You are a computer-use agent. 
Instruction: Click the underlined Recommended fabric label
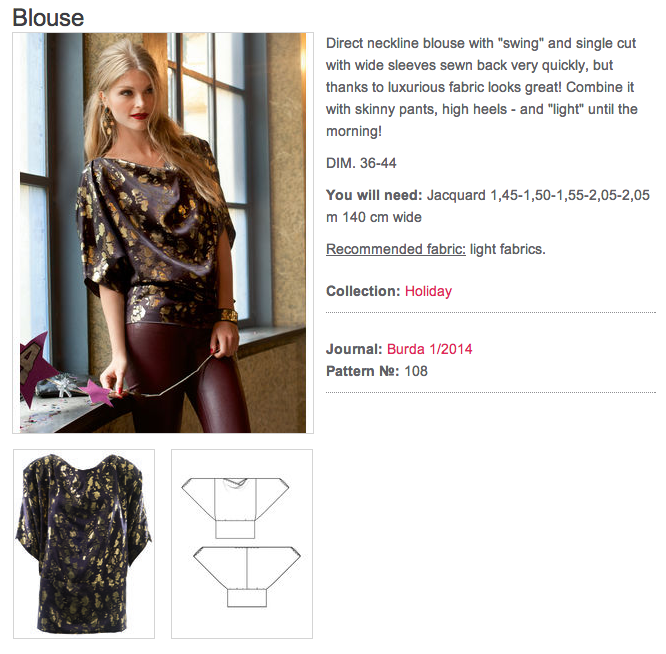(395, 249)
